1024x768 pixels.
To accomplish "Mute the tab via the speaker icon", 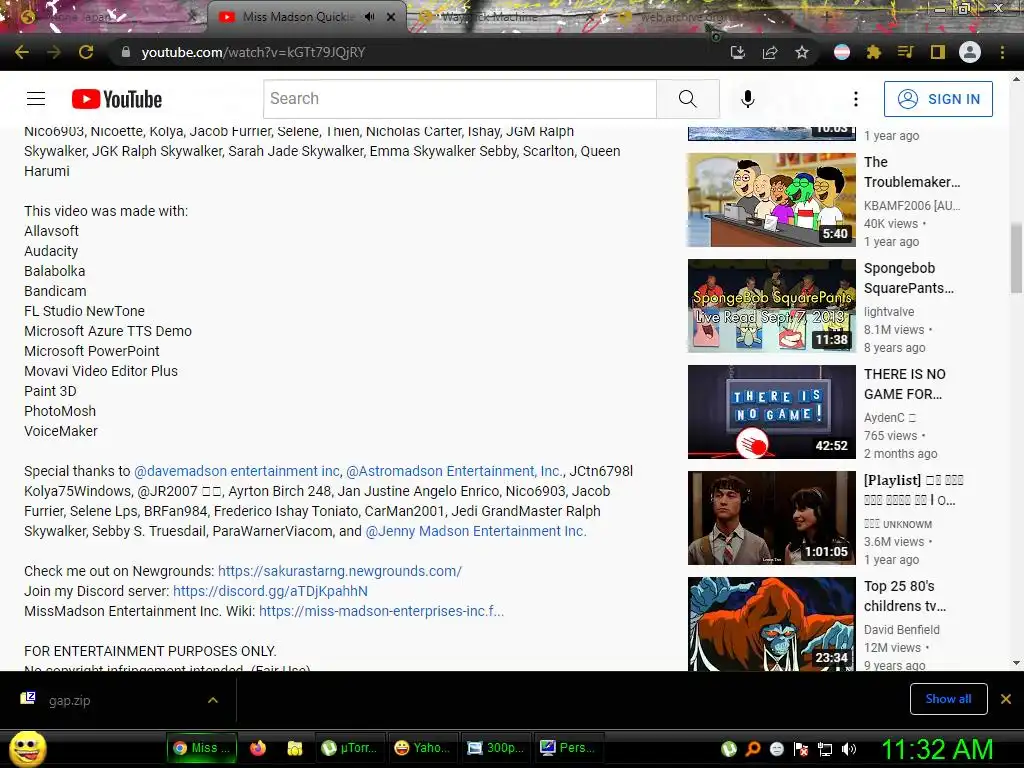I will pos(370,17).
